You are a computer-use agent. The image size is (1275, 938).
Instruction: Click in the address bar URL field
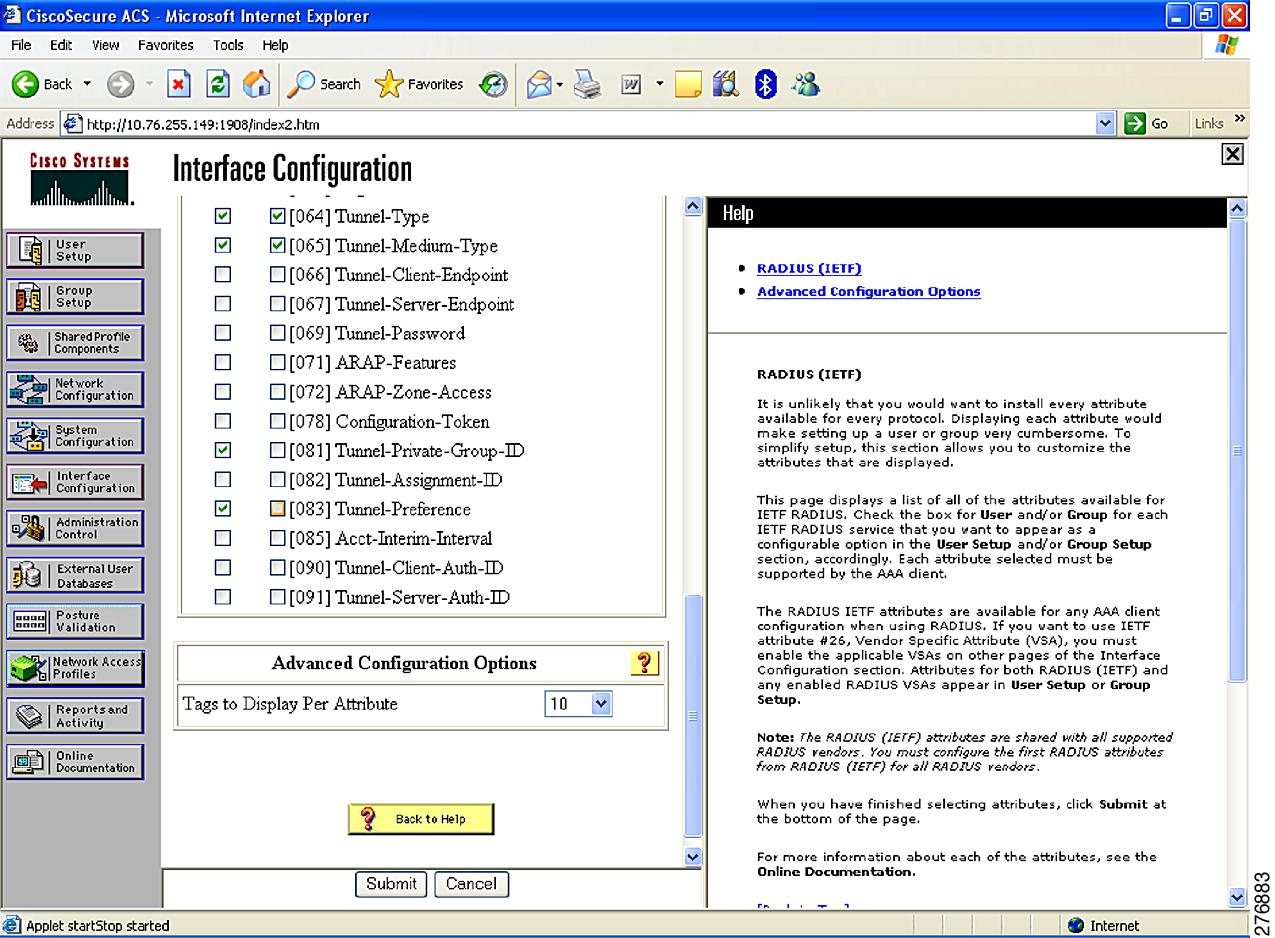tap(589, 124)
